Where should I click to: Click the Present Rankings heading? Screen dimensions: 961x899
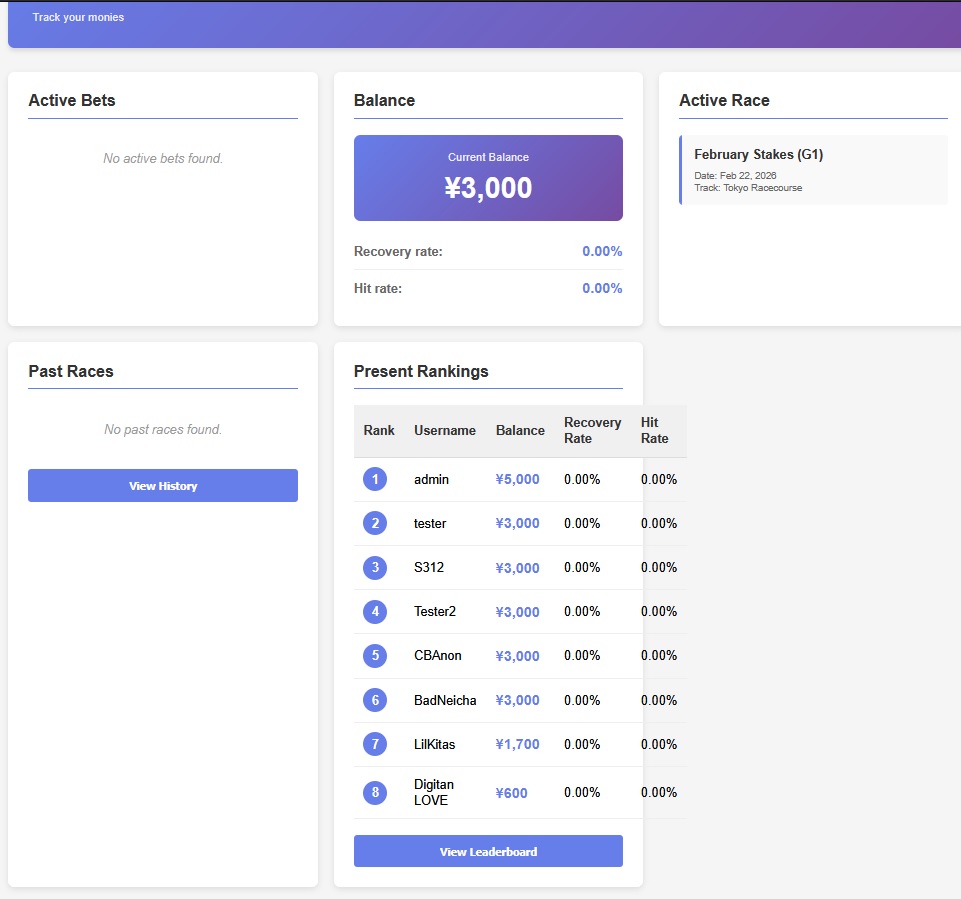(x=421, y=371)
